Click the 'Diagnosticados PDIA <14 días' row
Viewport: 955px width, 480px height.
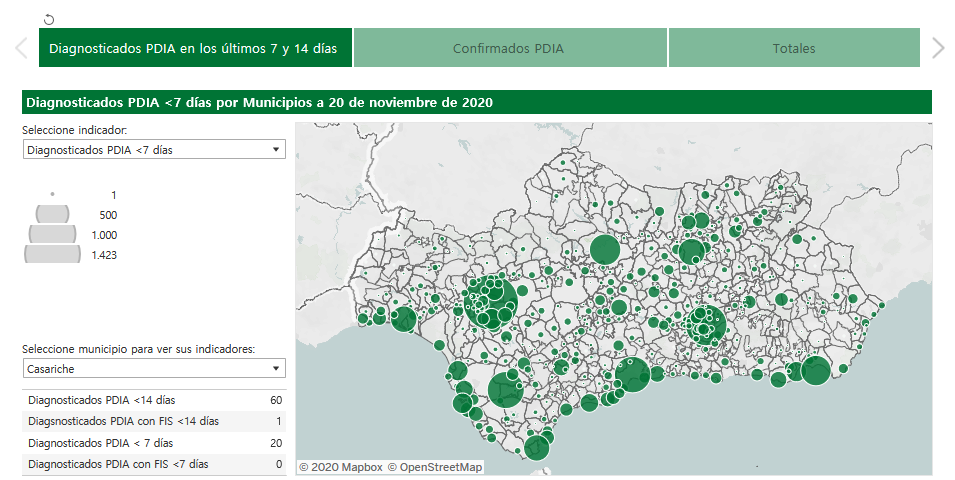pyautogui.click(x=153, y=400)
